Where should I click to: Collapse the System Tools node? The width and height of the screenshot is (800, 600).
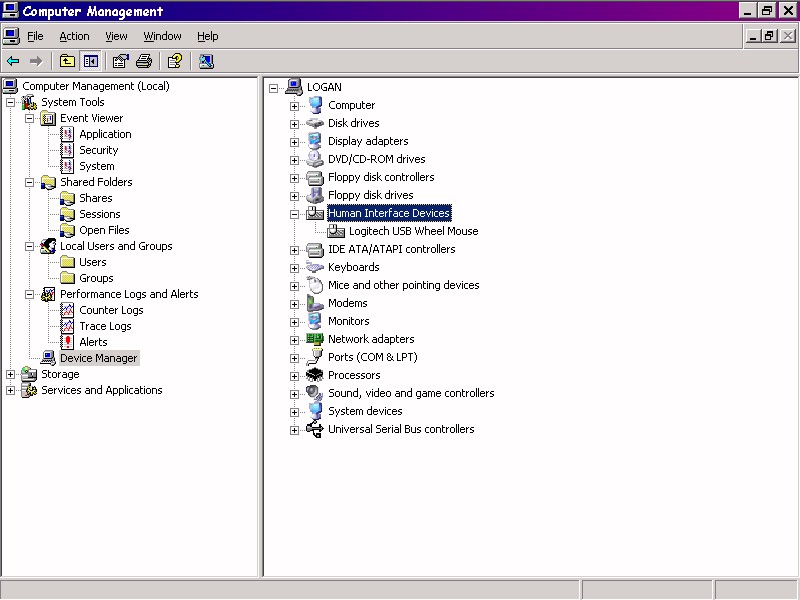(10, 103)
